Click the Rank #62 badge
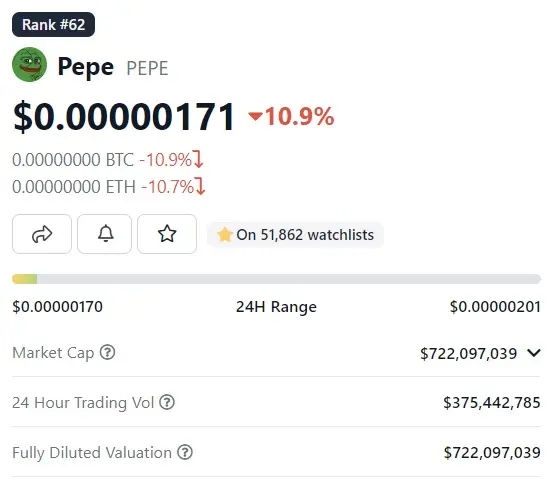The width and height of the screenshot is (551, 486). (53, 25)
